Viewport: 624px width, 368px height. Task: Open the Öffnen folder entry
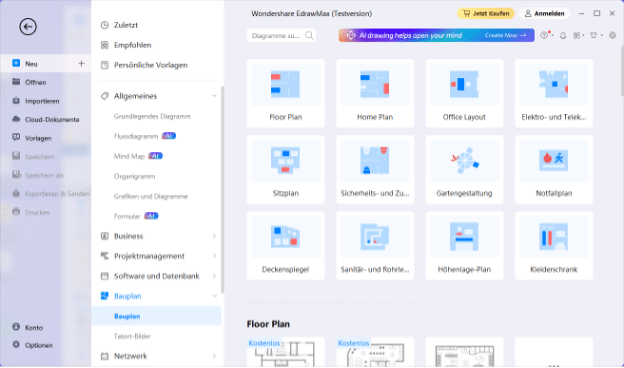(x=29, y=82)
